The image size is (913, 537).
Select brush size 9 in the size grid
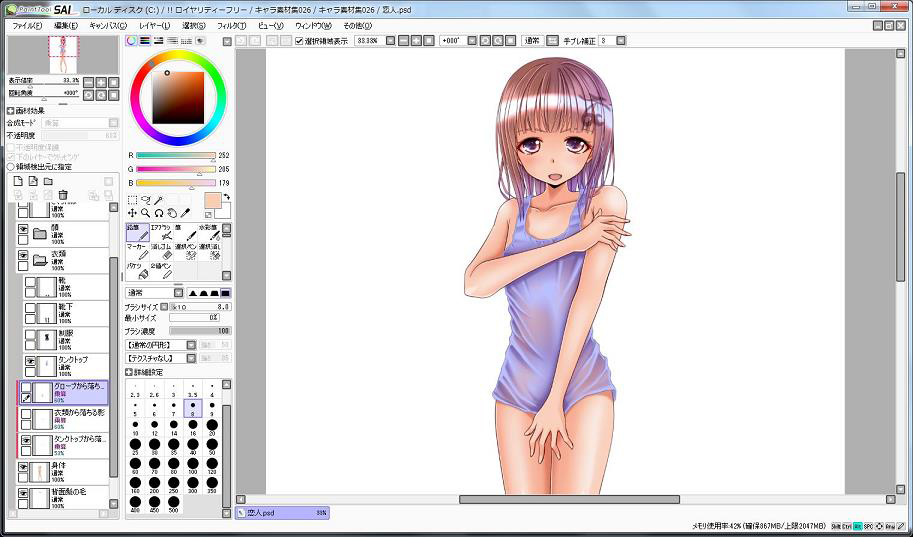point(212,409)
